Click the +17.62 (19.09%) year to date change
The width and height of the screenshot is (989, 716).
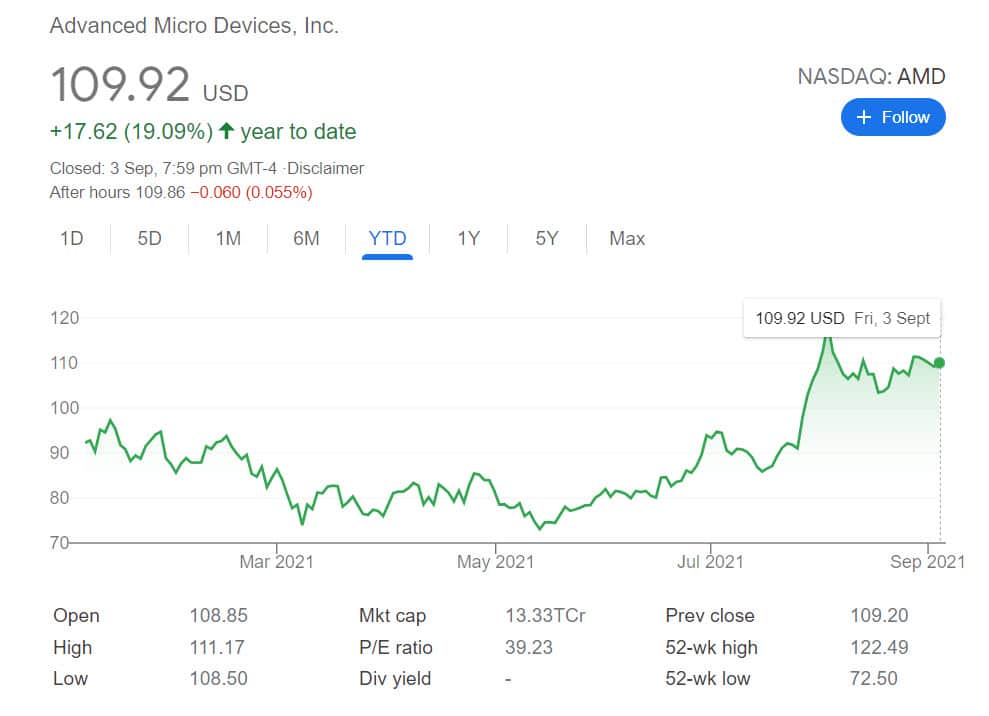click(203, 131)
